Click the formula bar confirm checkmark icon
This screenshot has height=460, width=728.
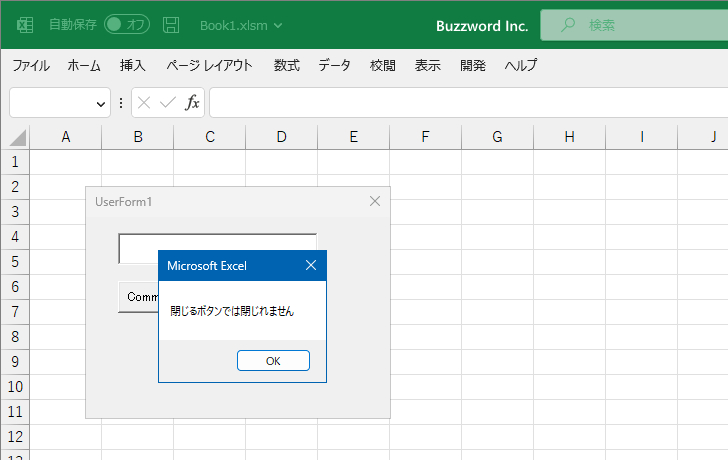coord(168,103)
